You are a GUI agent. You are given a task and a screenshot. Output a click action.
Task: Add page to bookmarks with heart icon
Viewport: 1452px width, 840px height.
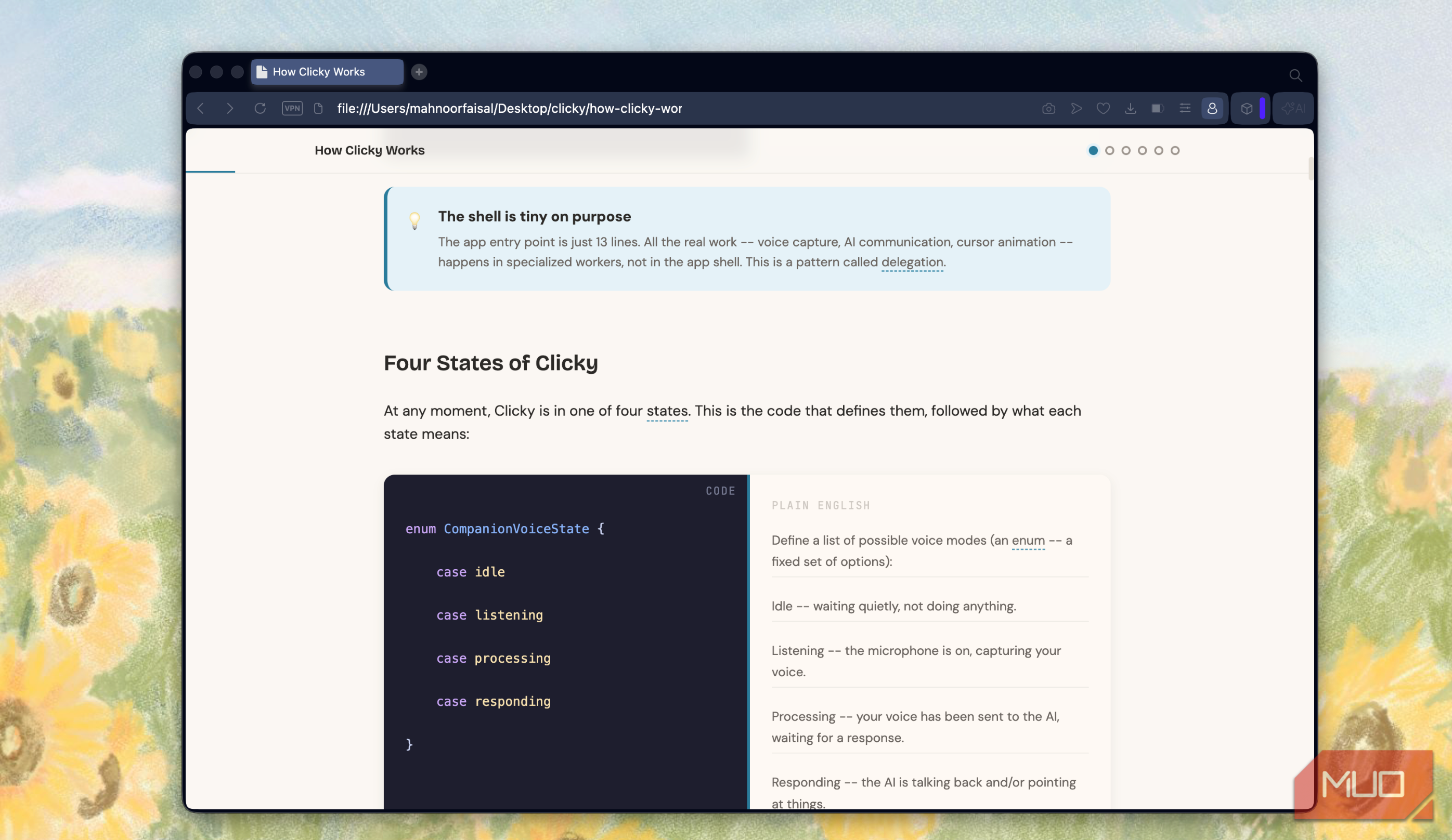pyautogui.click(x=1103, y=108)
